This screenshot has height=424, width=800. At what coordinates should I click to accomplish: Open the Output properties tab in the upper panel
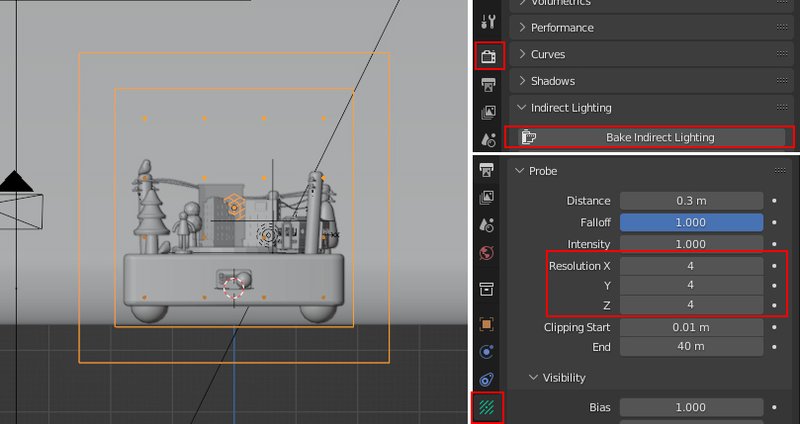488,85
